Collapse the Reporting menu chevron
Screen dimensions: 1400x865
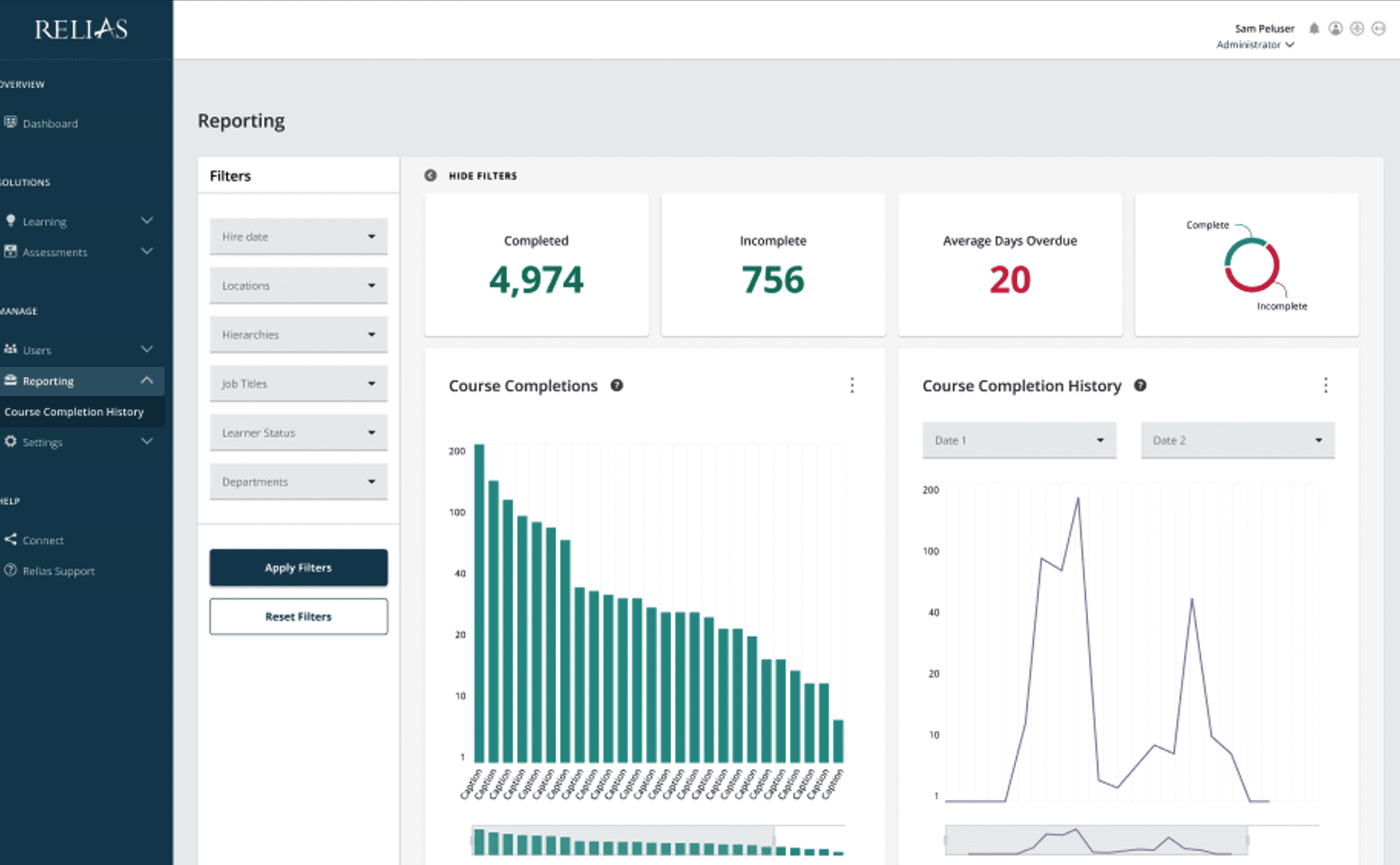click(x=146, y=380)
